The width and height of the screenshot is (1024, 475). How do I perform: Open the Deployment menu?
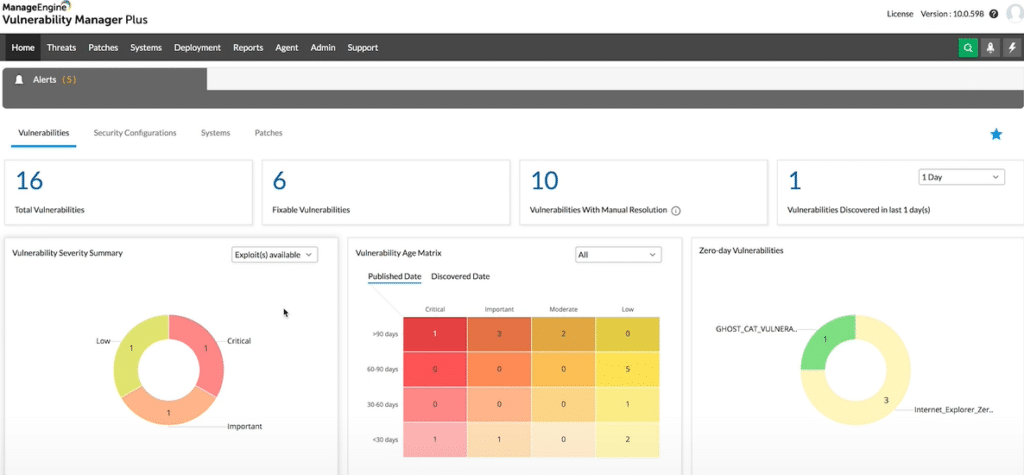click(197, 48)
